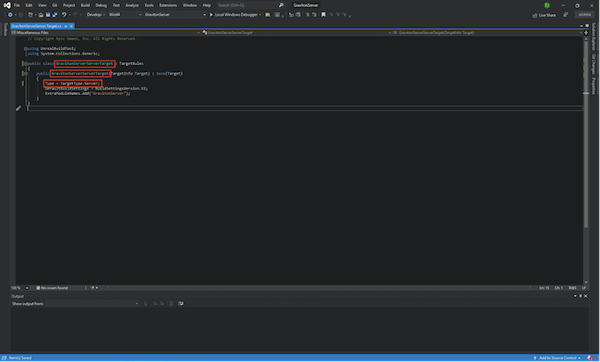Viewport: 600px width, 362px height.
Task: Open the Show output from dropdown
Action: click(x=92, y=303)
